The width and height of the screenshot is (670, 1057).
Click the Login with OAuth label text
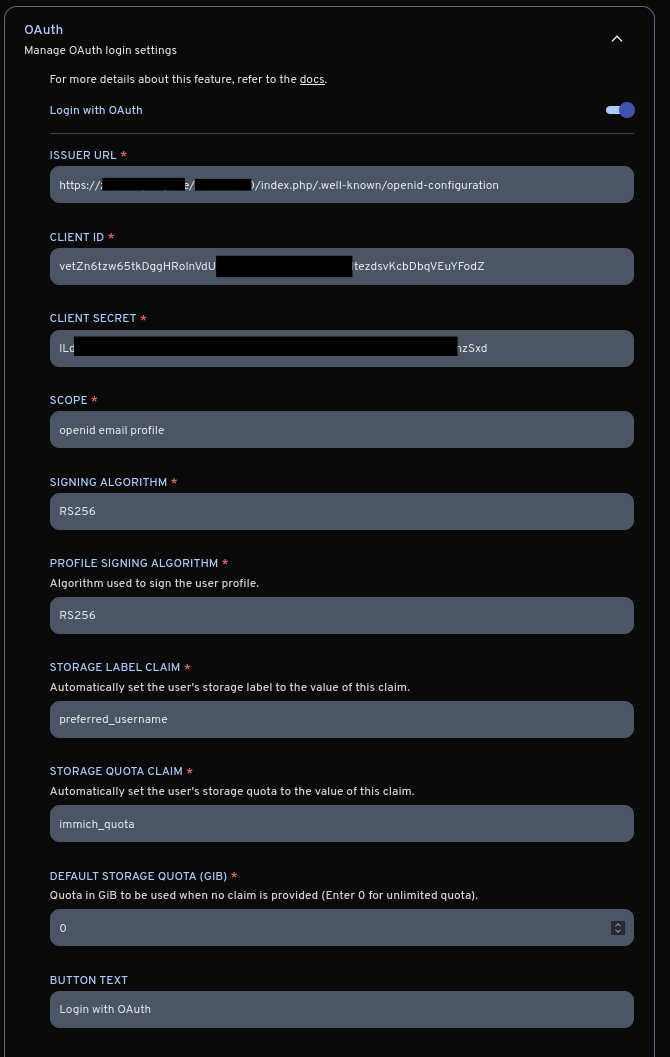[x=96, y=111]
